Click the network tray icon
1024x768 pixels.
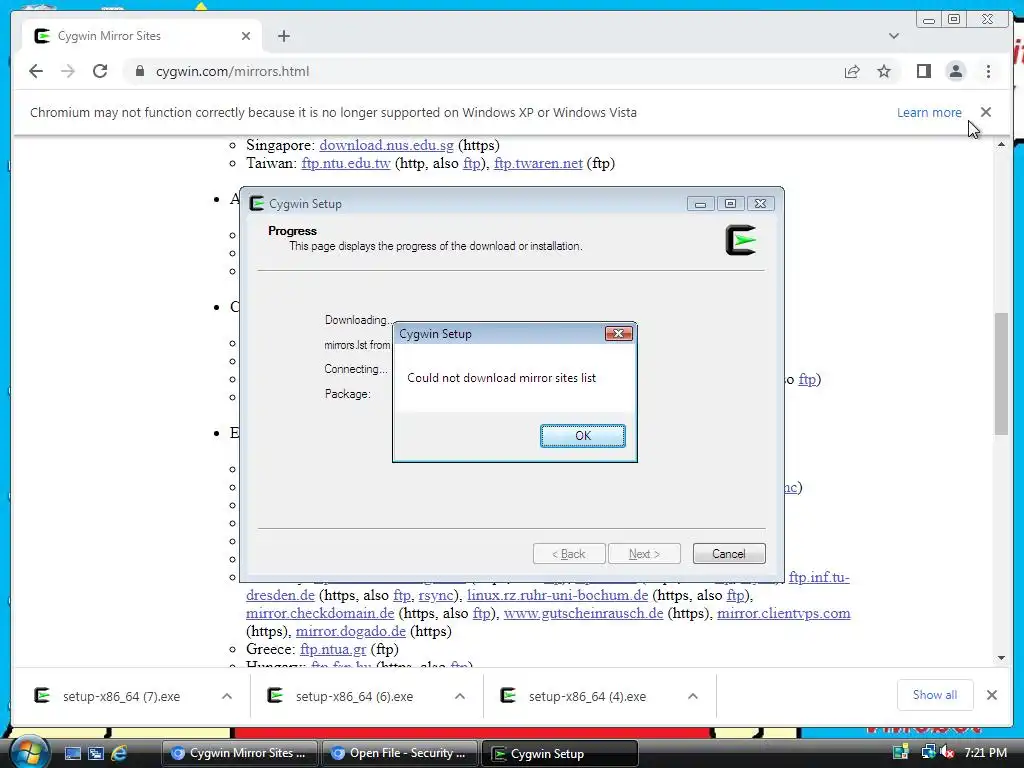(928, 752)
